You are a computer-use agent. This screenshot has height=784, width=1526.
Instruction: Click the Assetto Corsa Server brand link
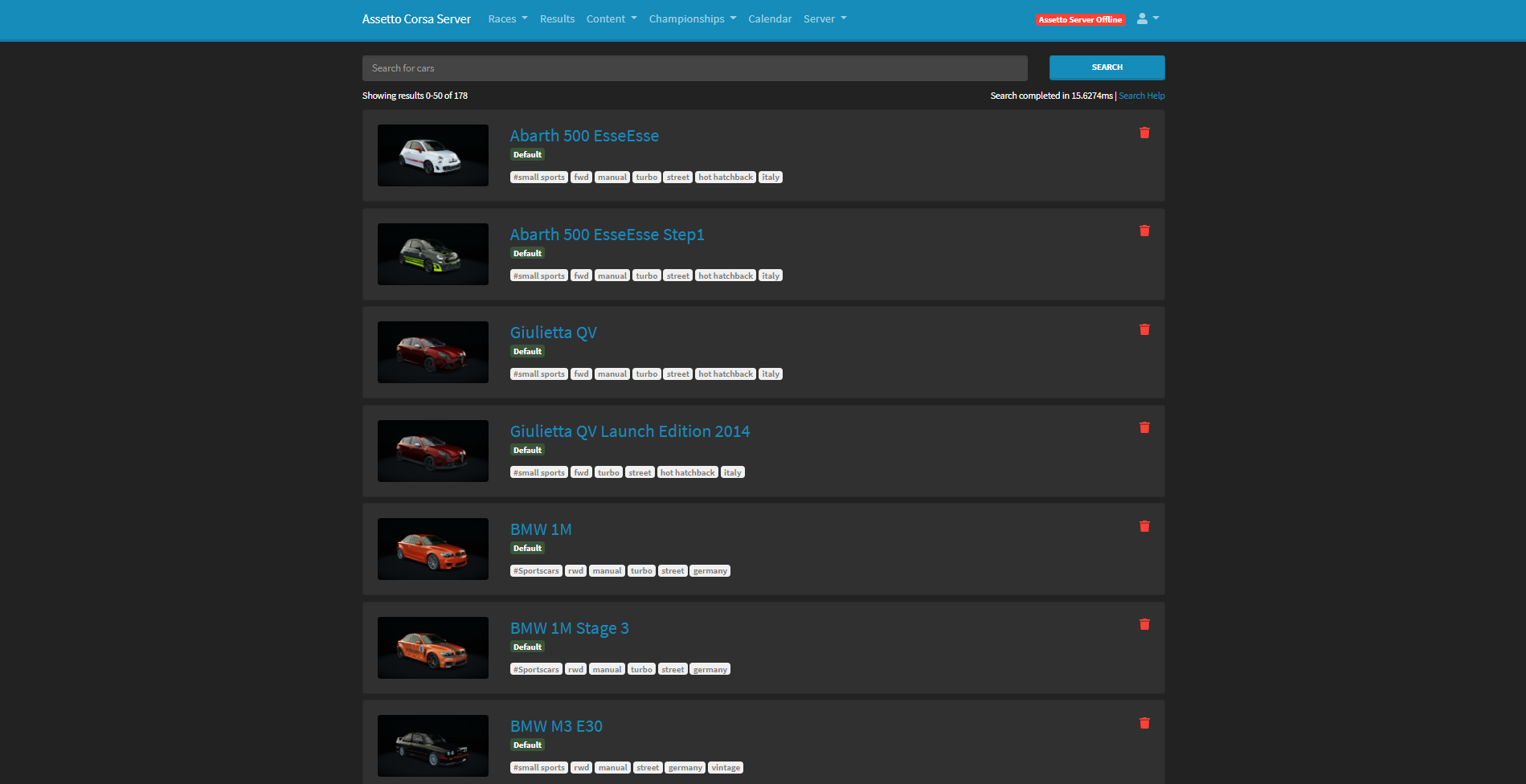coord(416,18)
